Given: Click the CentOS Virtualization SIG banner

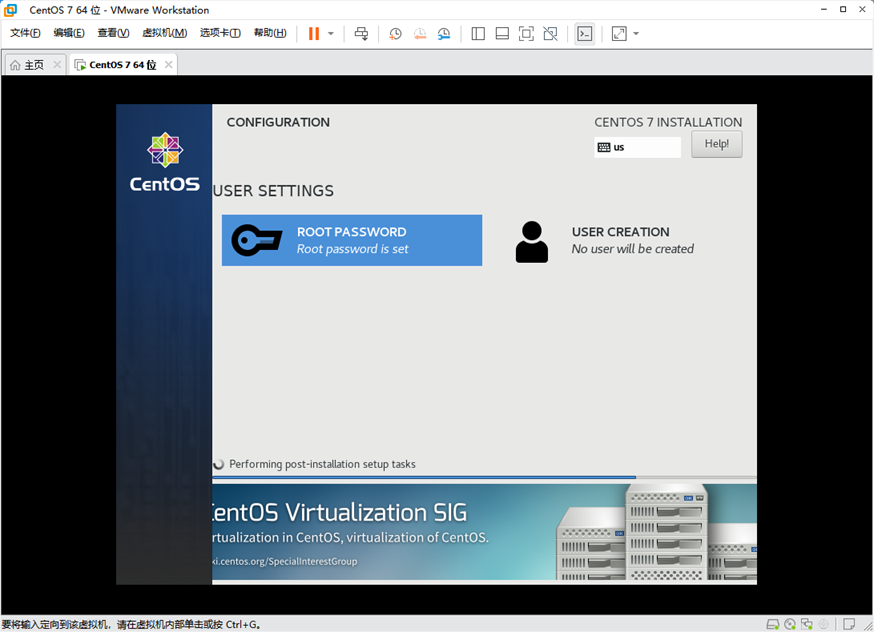Looking at the screenshot, I should (484, 532).
